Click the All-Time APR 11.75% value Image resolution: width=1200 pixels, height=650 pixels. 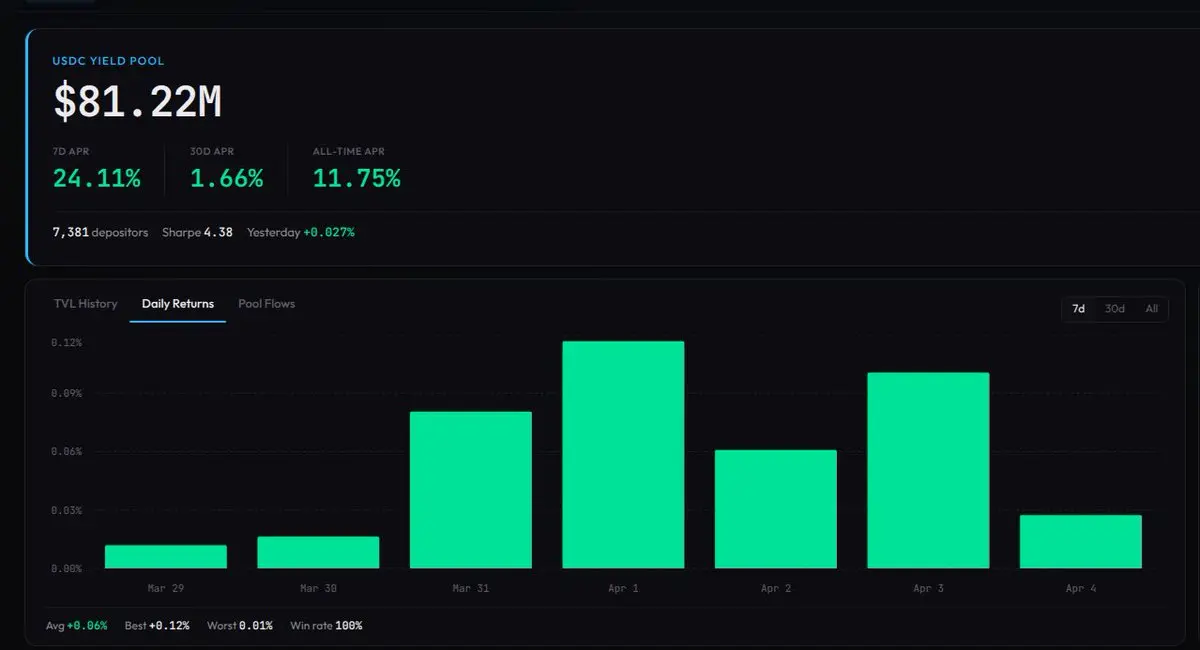357,179
